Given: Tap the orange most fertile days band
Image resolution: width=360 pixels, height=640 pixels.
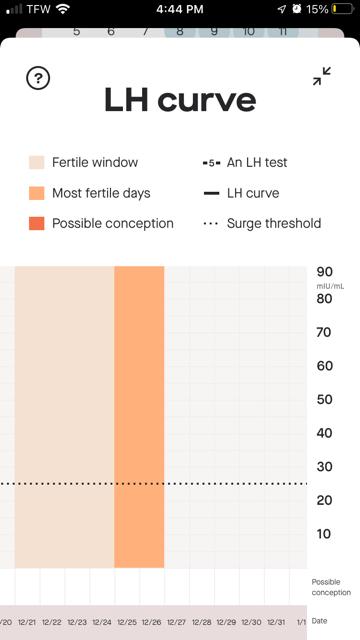Looking at the screenshot, I should tap(139, 416).
